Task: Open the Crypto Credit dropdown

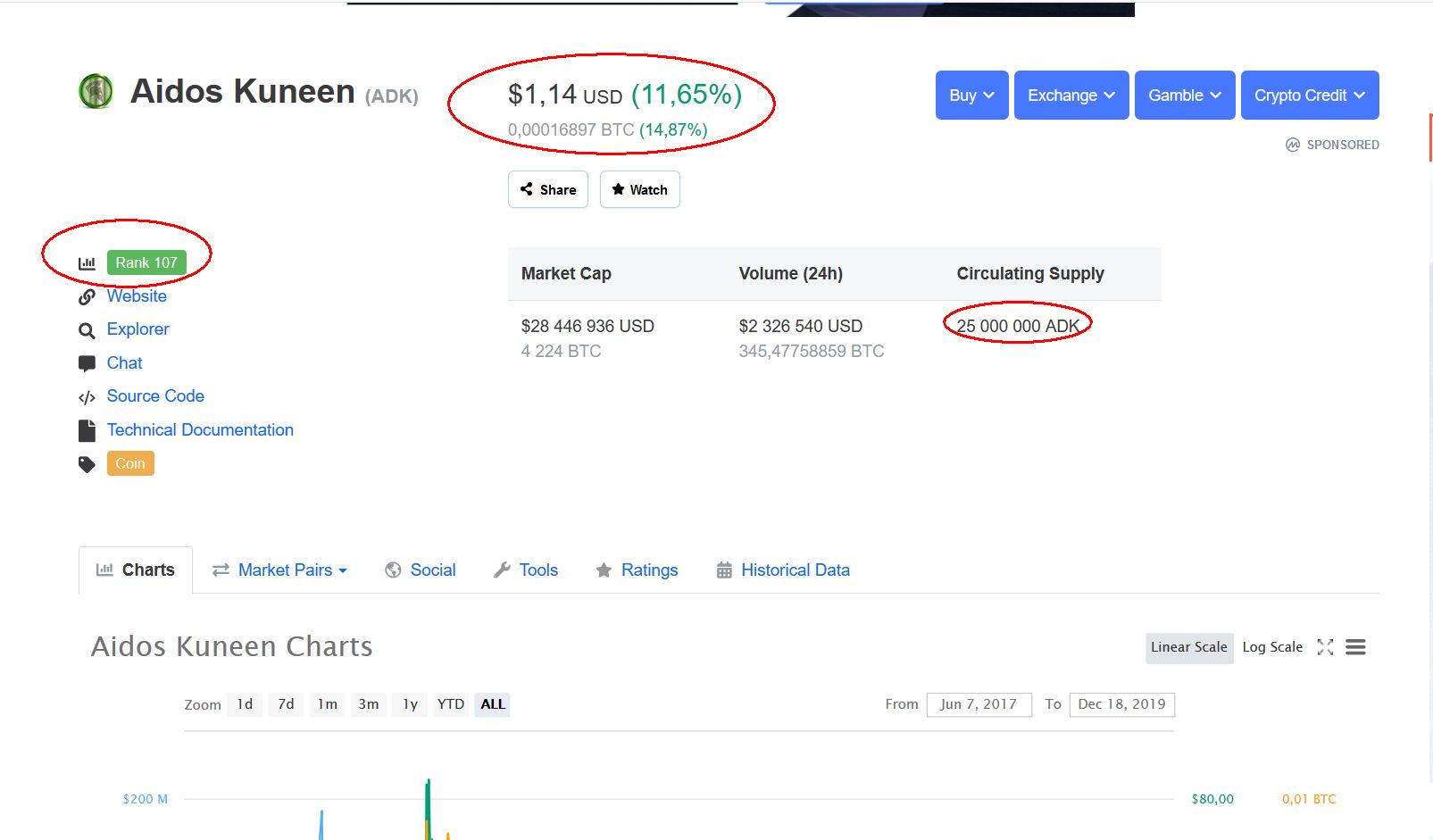Action: click(x=1310, y=95)
